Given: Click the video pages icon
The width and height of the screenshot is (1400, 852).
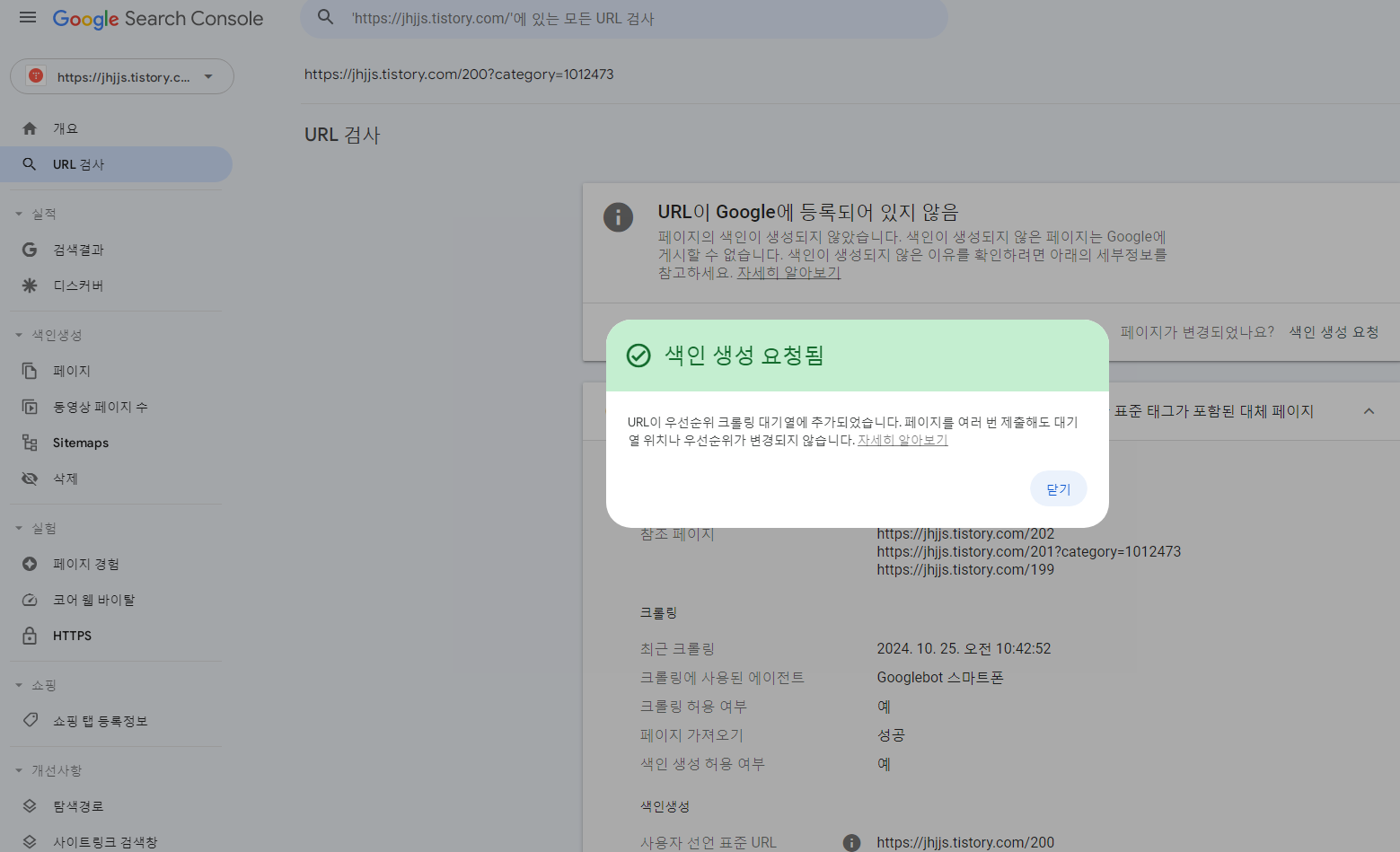Looking at the screenshot, I should 30,407.
